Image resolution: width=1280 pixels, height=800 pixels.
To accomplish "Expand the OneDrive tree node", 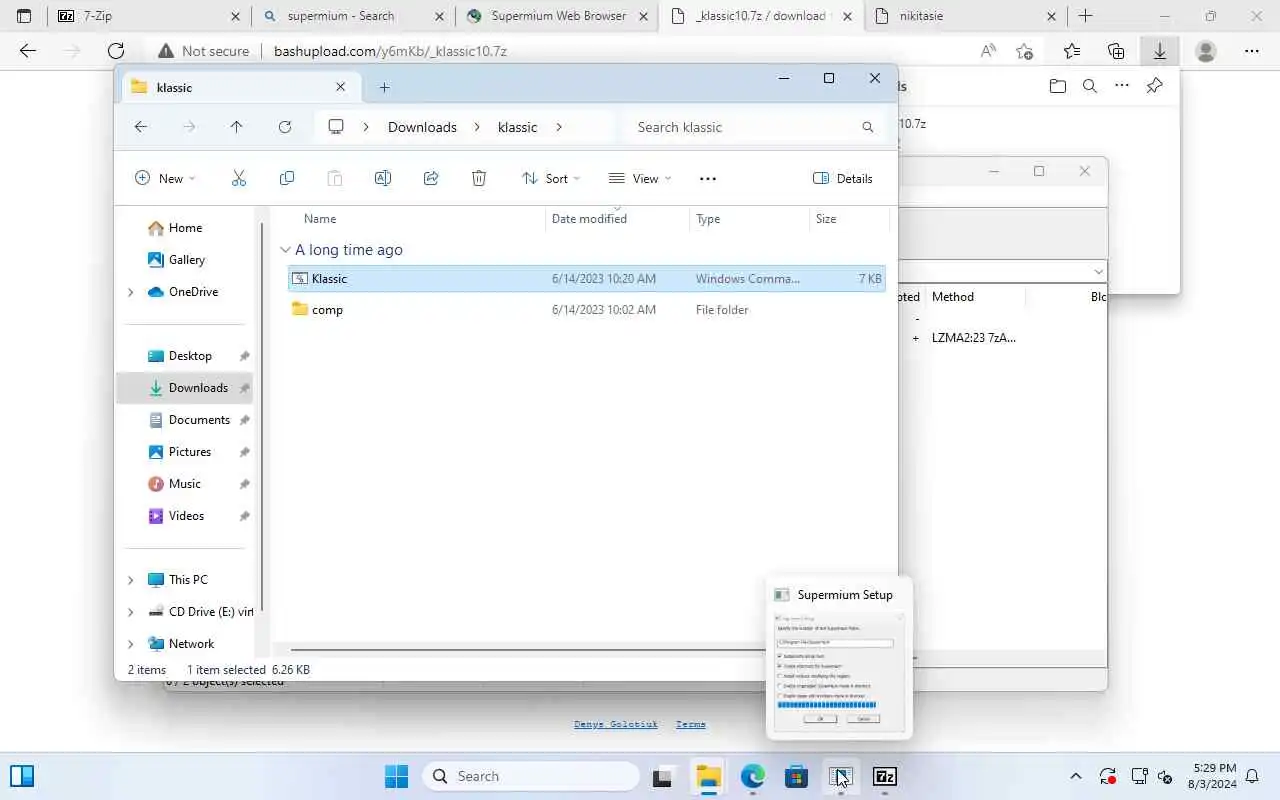I will click(130, 292).
